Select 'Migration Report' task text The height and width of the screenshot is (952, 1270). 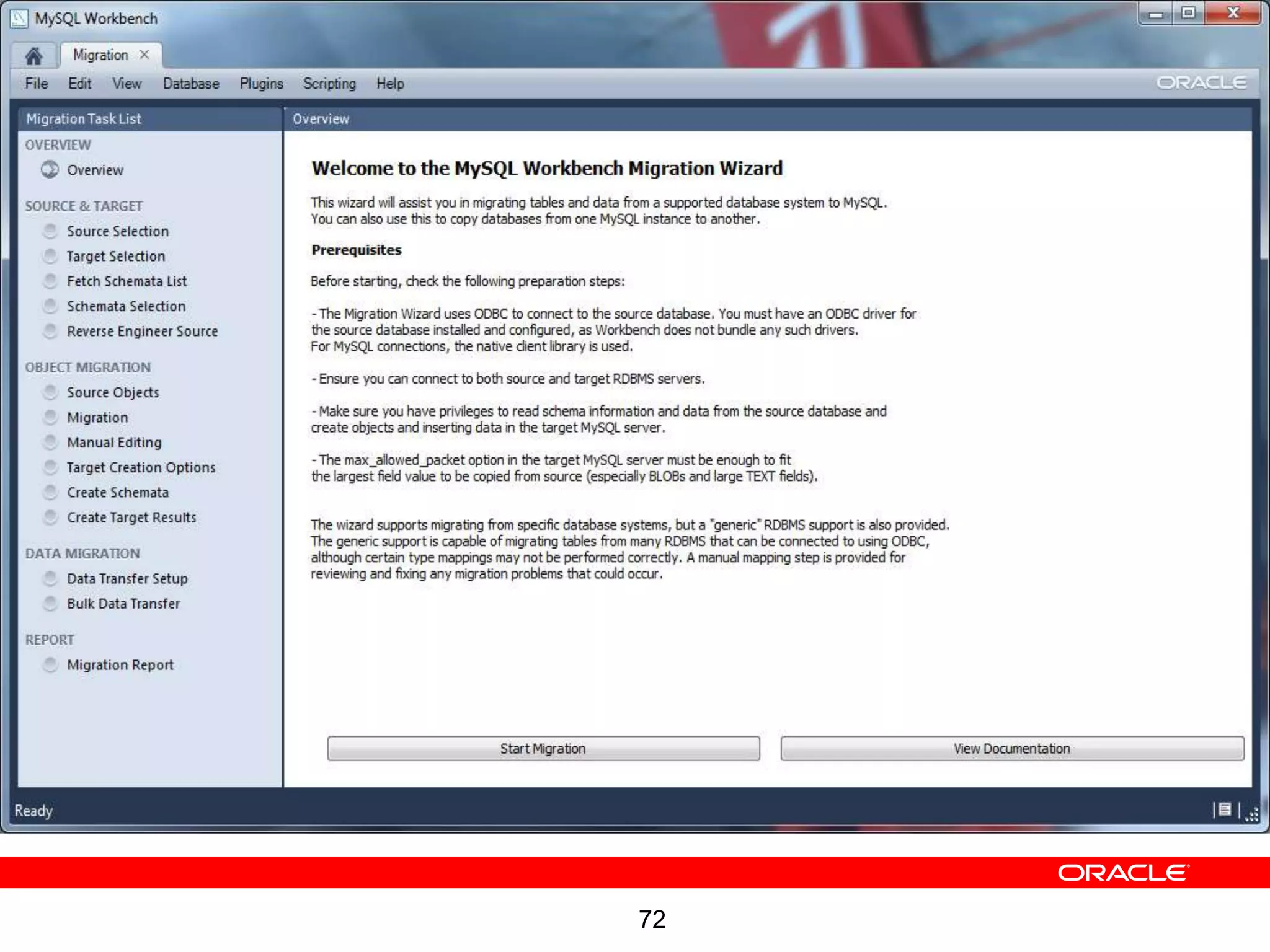(x=120, y=665)
